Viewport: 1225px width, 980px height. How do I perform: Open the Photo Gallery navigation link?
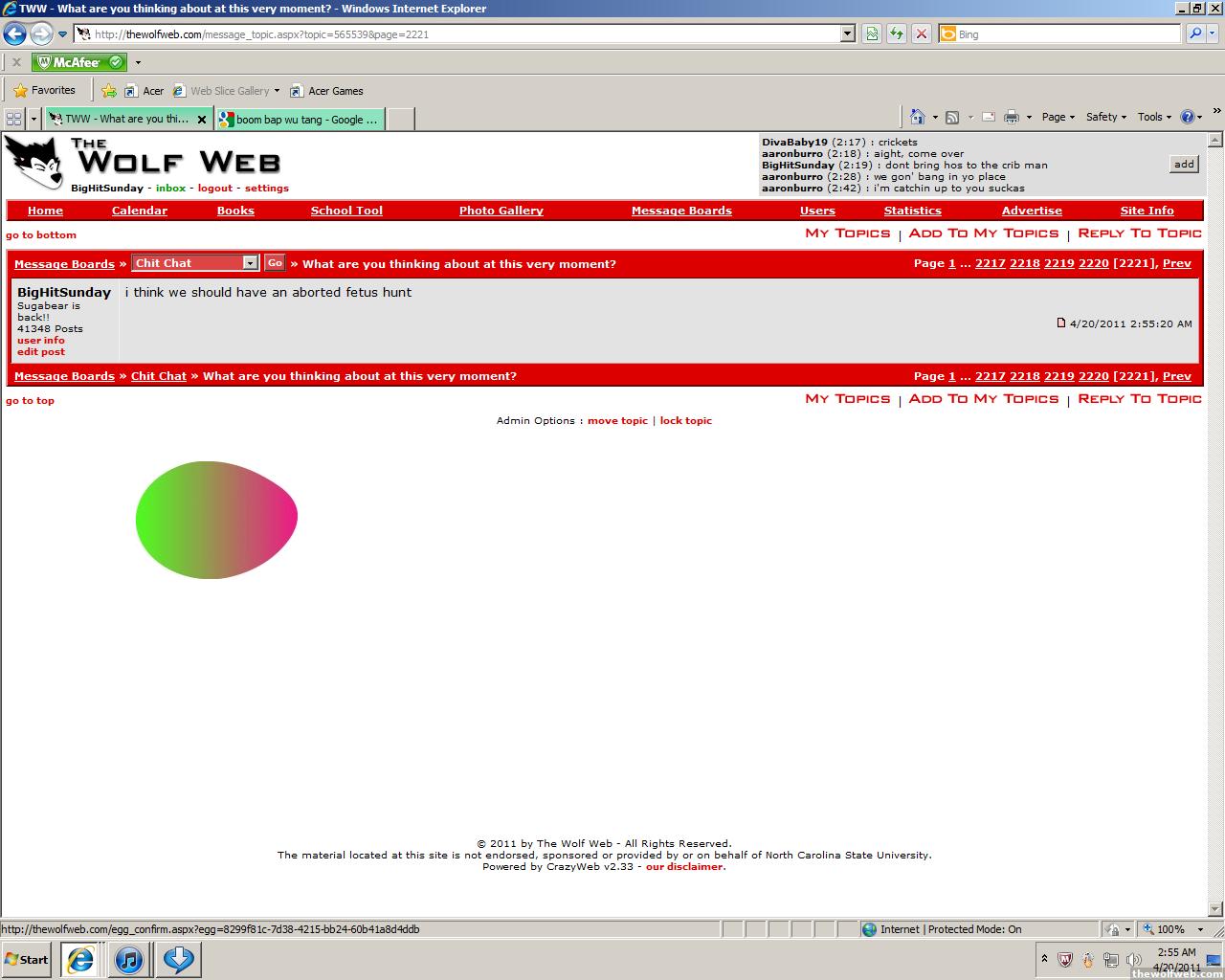click(x=501, y=211)
